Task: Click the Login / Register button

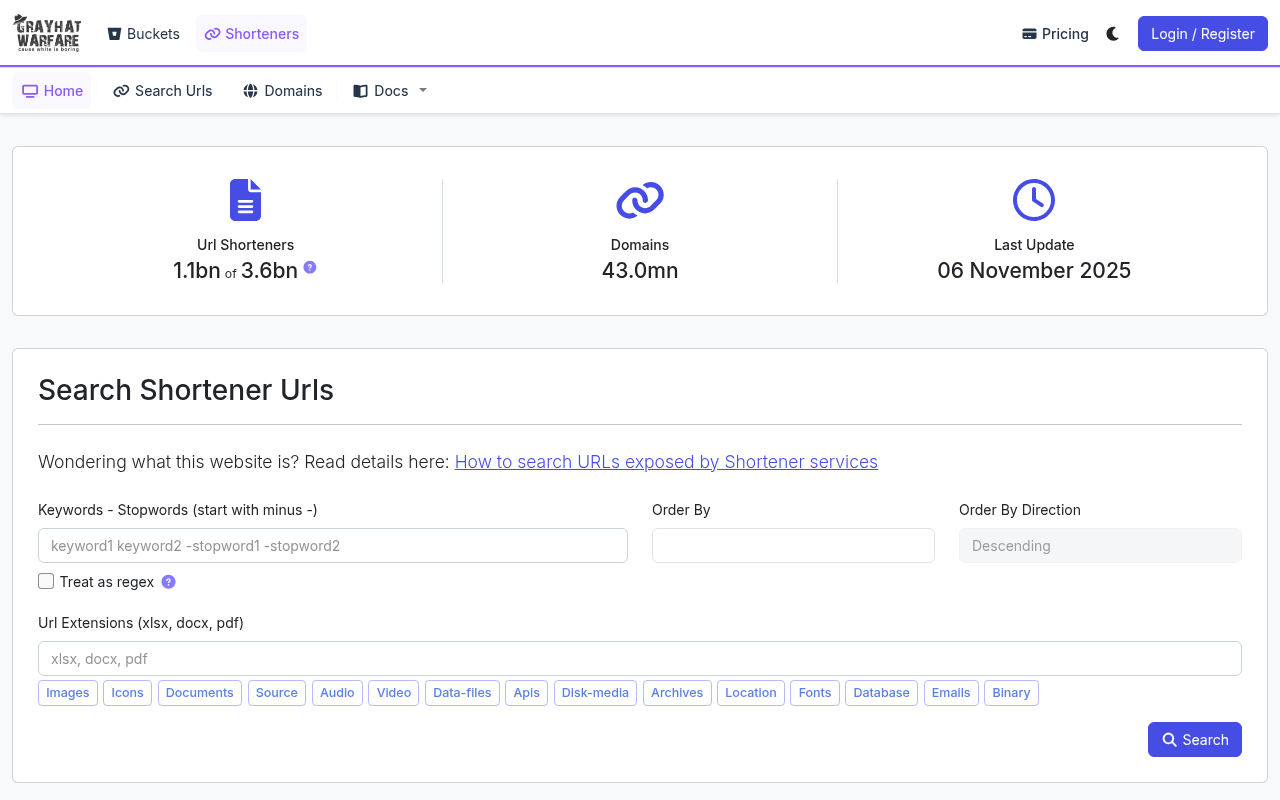Action: [1203, 34]
